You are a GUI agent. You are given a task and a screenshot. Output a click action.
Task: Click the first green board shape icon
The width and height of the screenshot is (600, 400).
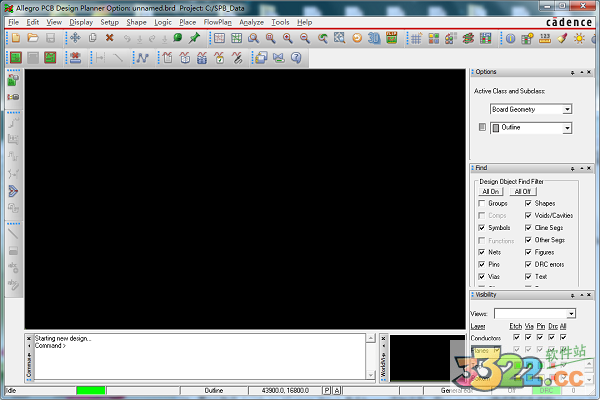(x=16, y=58)
